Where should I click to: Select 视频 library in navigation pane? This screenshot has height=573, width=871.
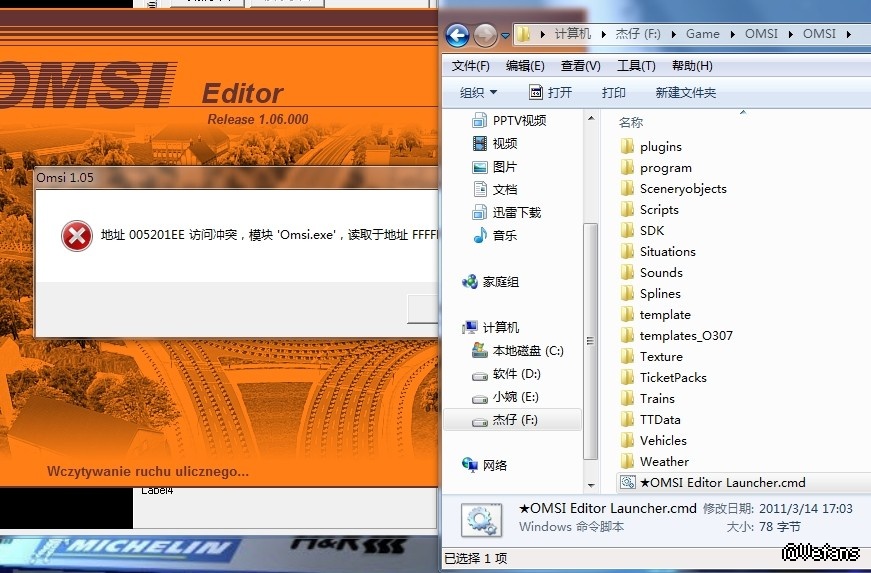495,144
